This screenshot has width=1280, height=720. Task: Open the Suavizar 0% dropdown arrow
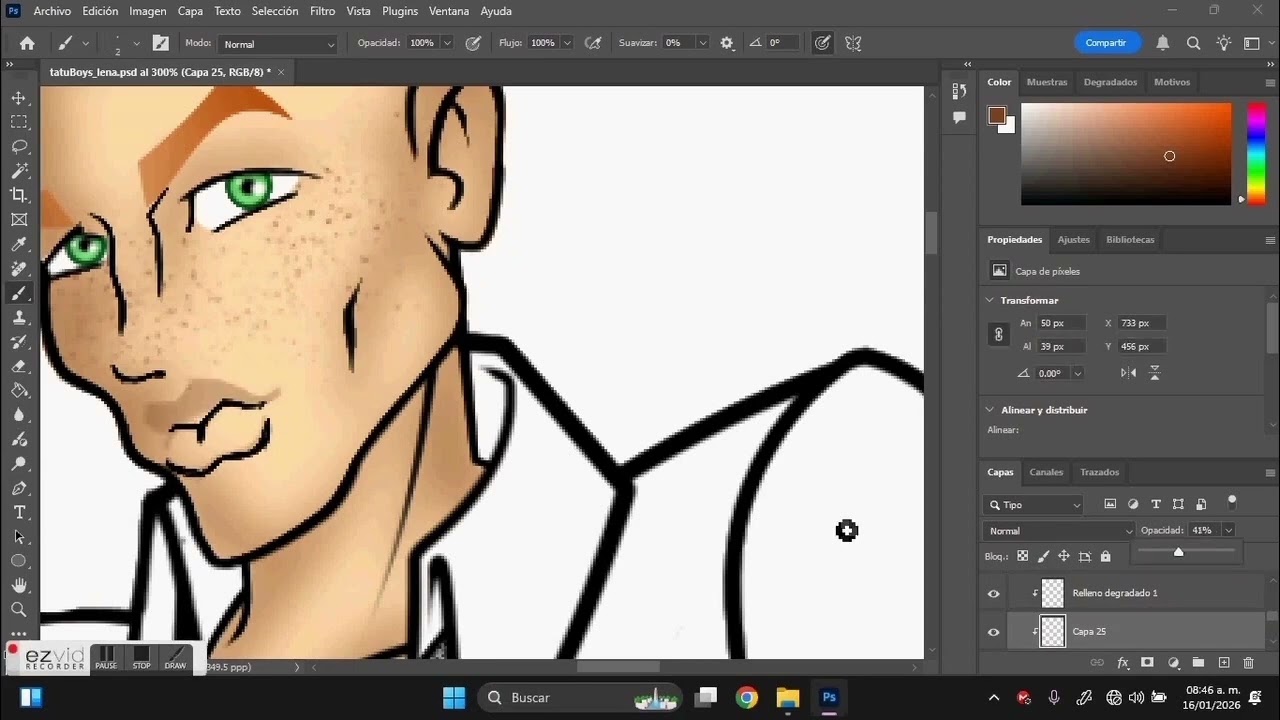(x=703, y=43)
